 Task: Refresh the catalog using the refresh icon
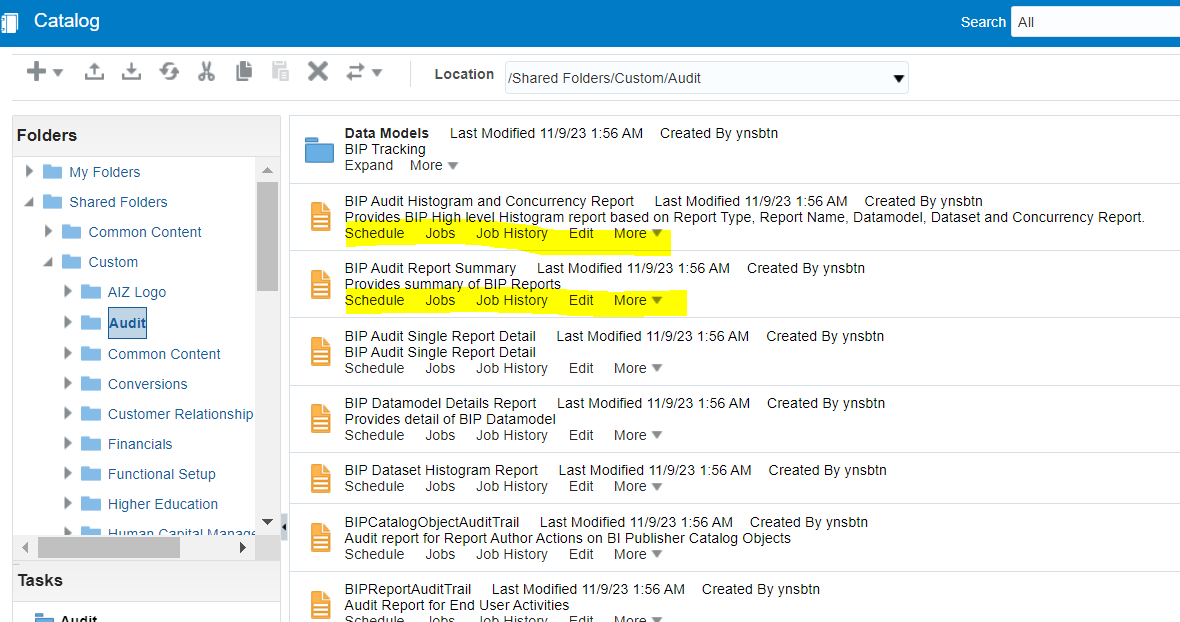click(168, 71)
